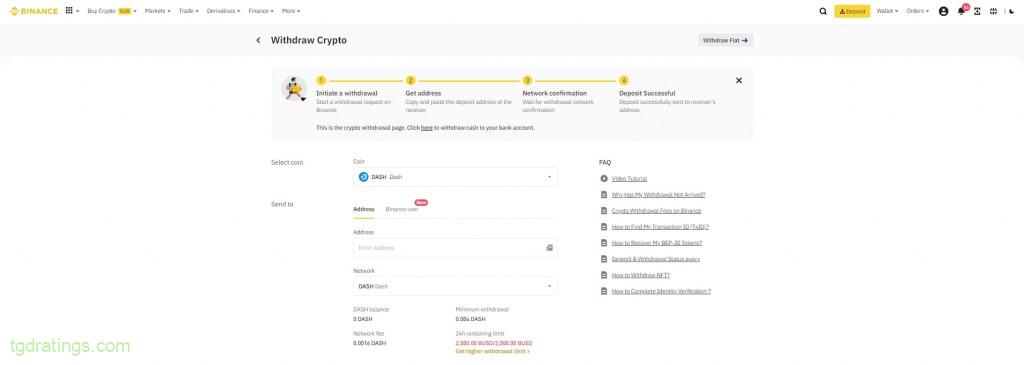
Task: Open More menu
Action: [x=291, y=11]
